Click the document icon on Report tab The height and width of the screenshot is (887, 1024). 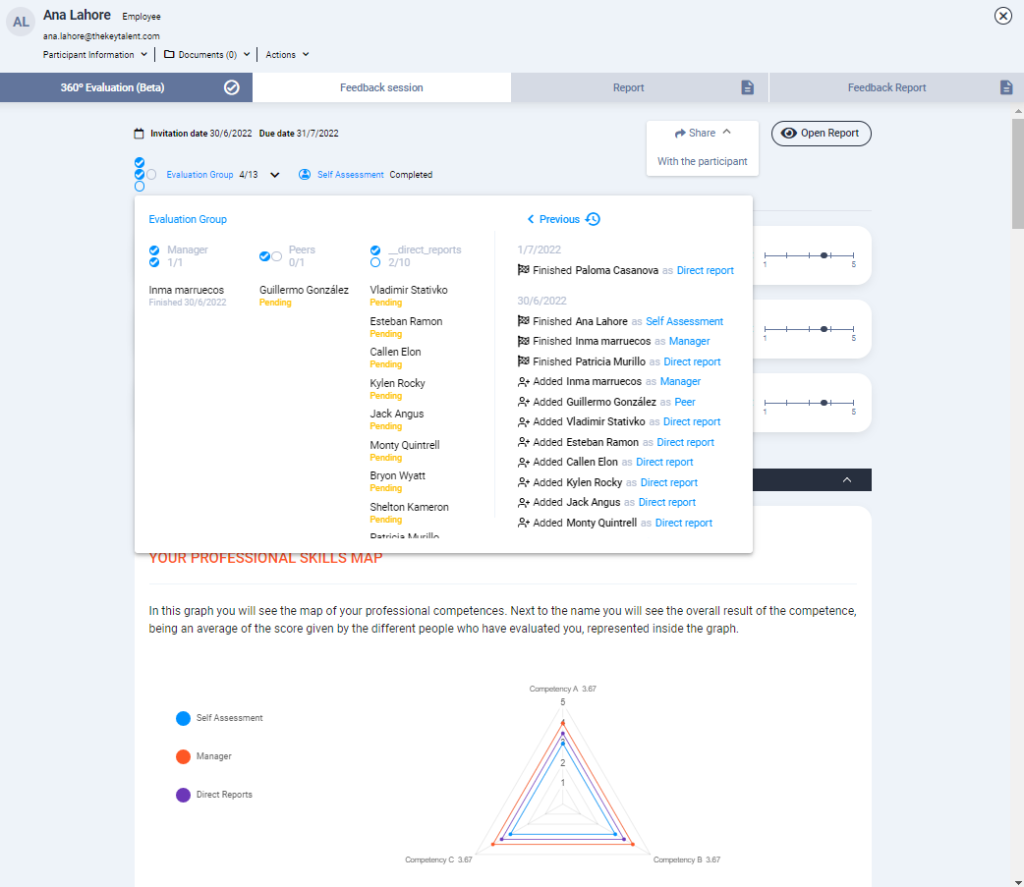coord(747,88)
